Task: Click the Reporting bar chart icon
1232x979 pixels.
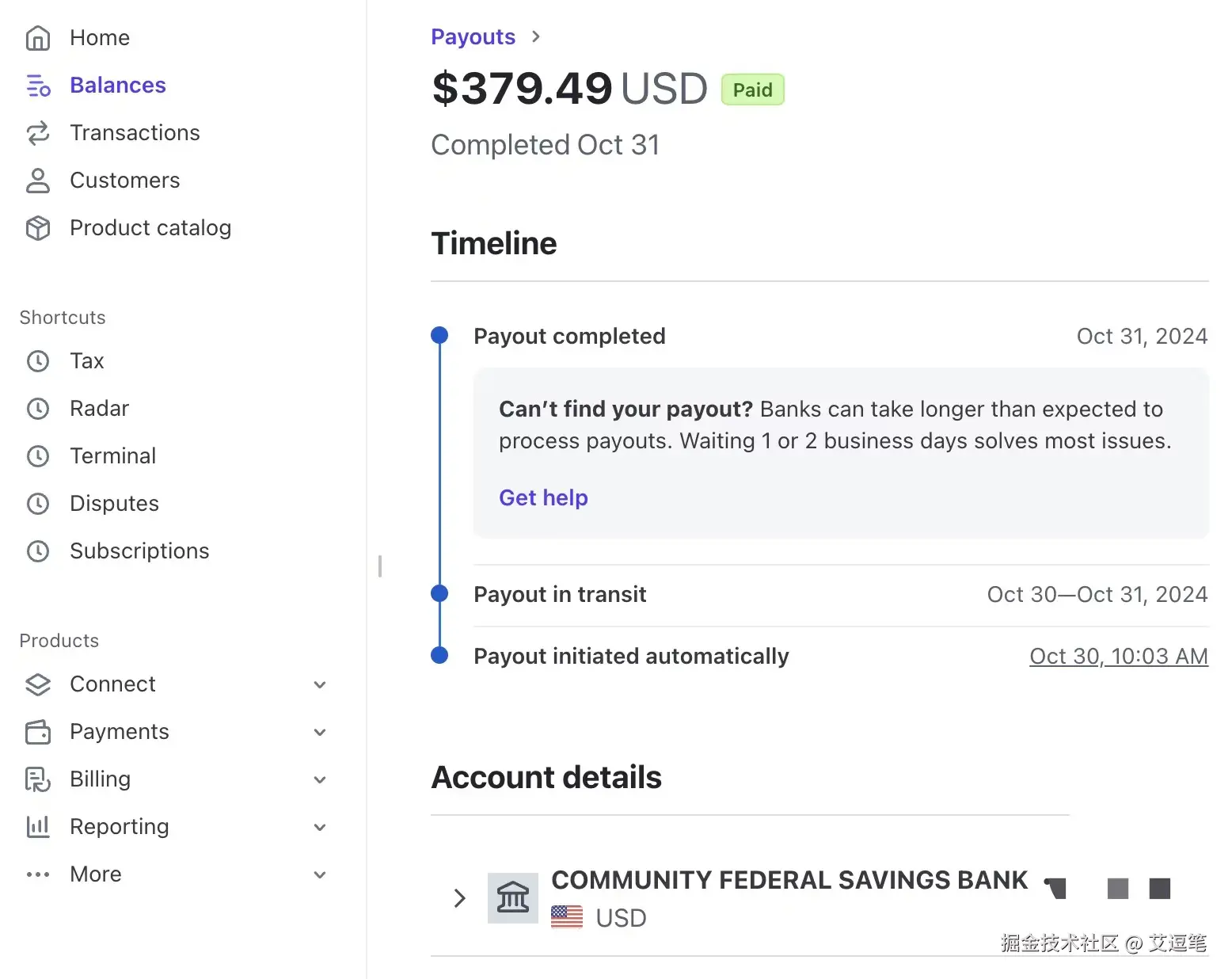Action: point(38,827)
